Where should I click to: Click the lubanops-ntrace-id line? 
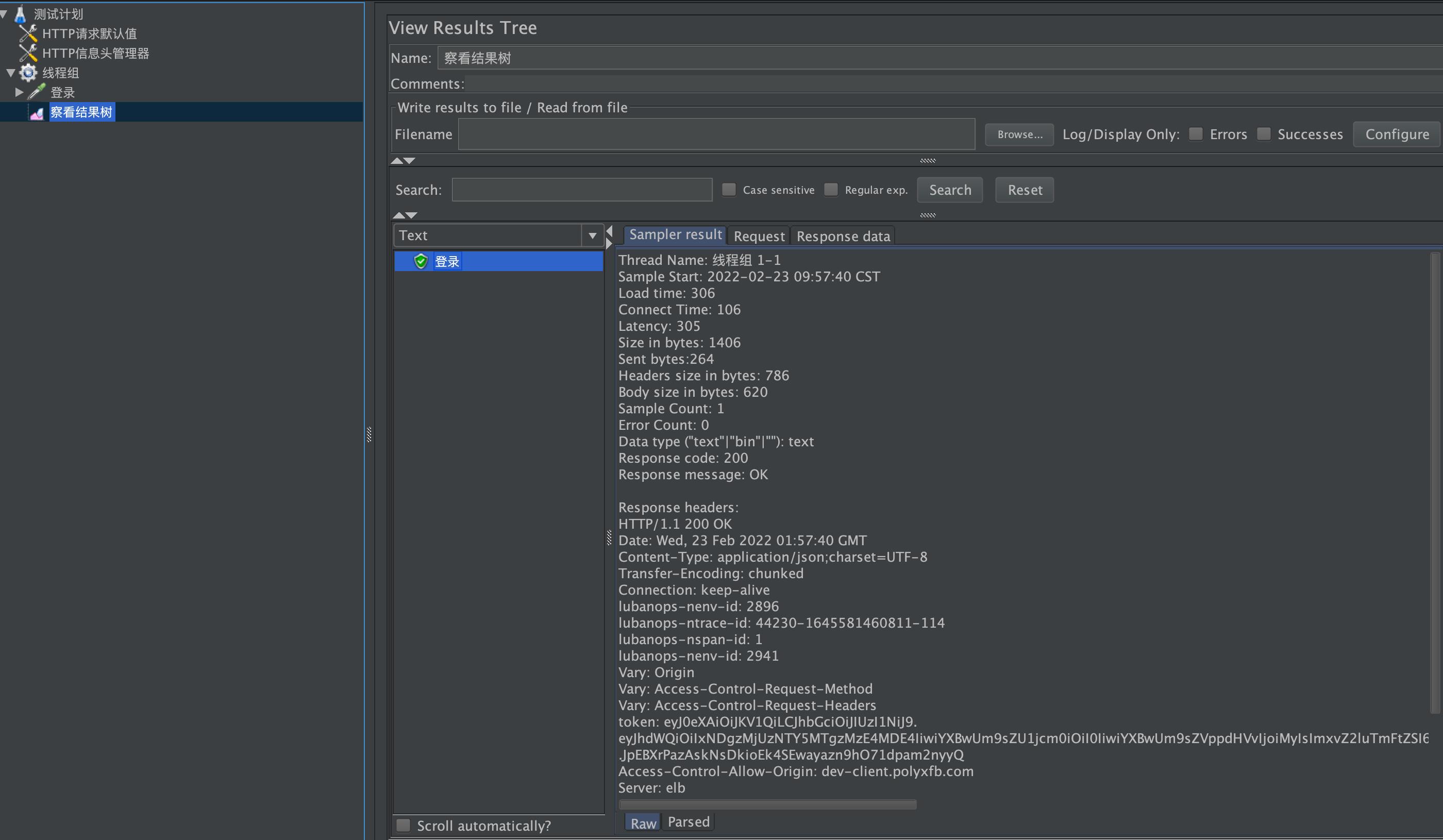coord(781,623)
